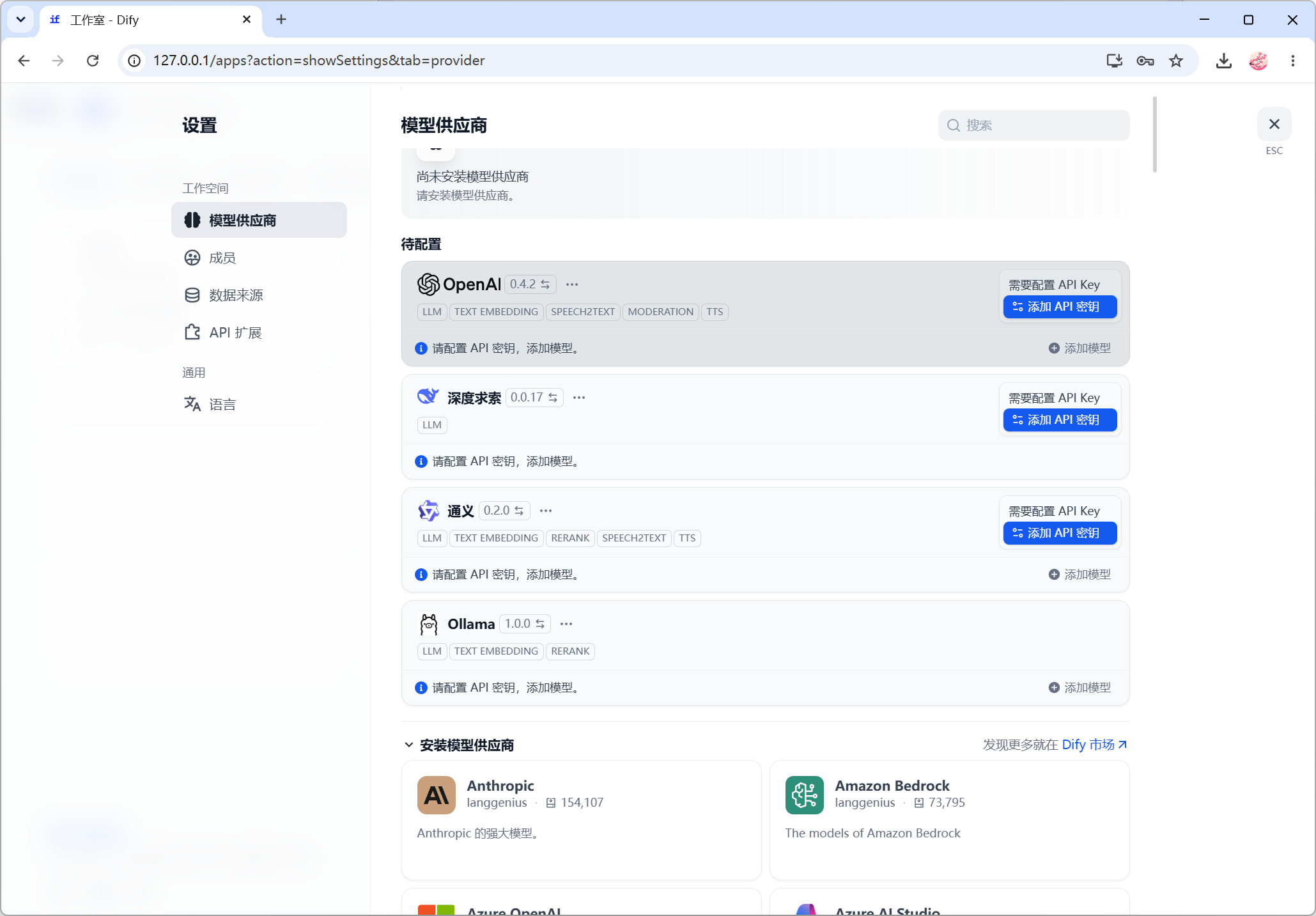This screenshot has height=916, width=1316.
Task: Click the Ollama RERANK capability tag
Action: (x=570, y=651)
